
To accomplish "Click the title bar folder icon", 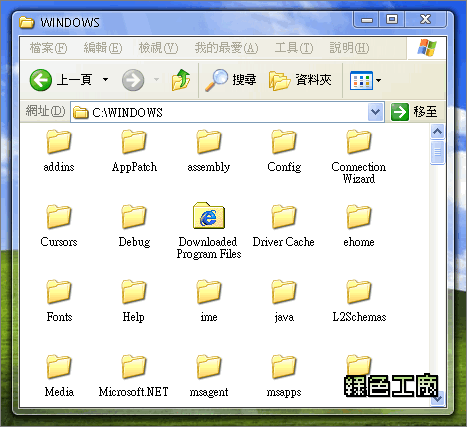I will click(27, 23).
